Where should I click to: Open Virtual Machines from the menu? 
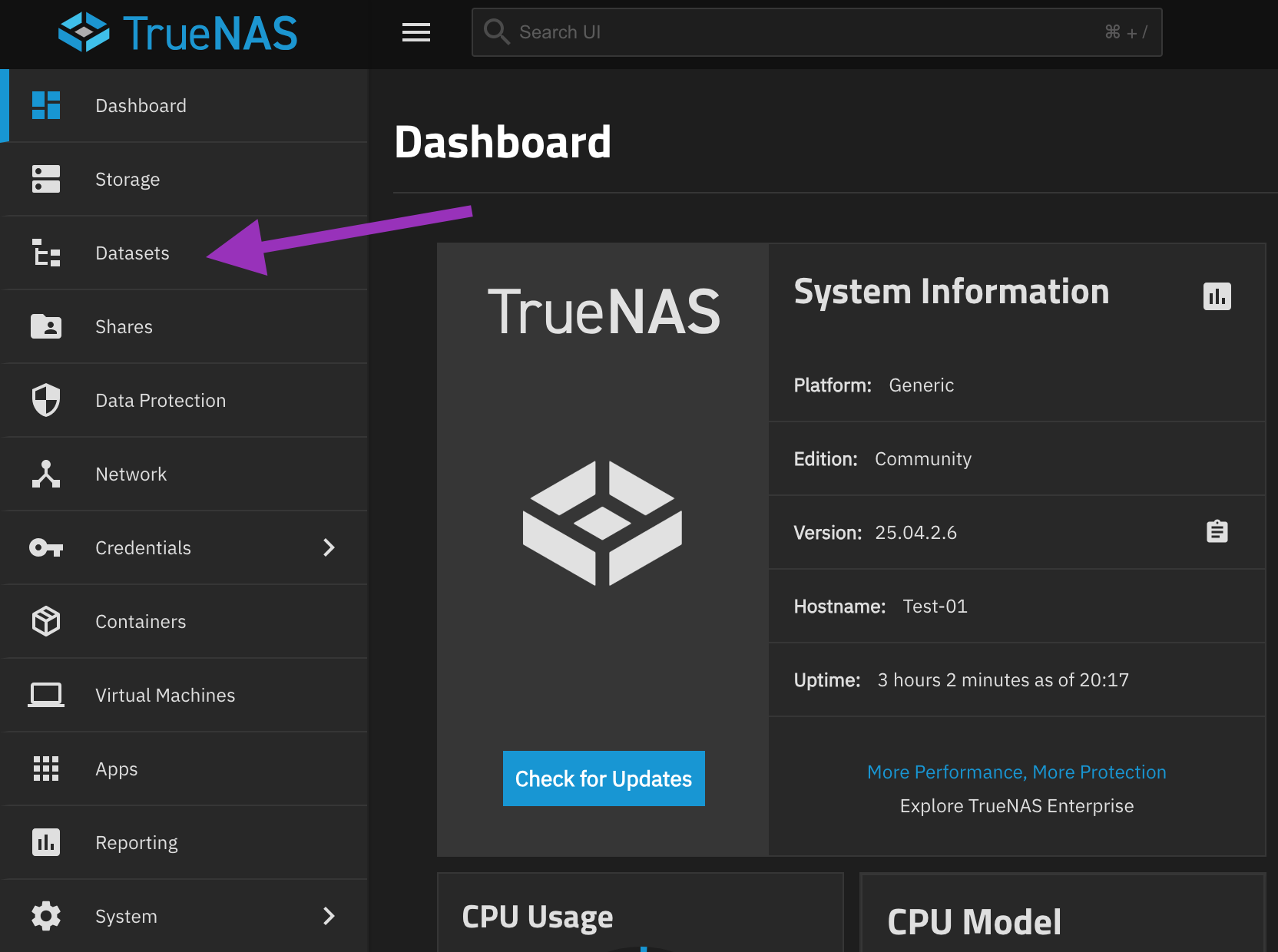click(x=165, y=695)
